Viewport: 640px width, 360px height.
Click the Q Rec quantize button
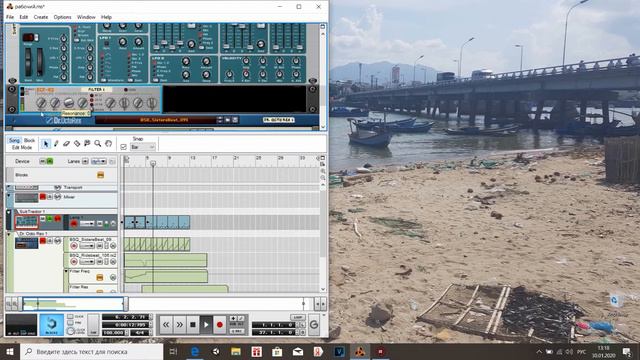point(237,331)
